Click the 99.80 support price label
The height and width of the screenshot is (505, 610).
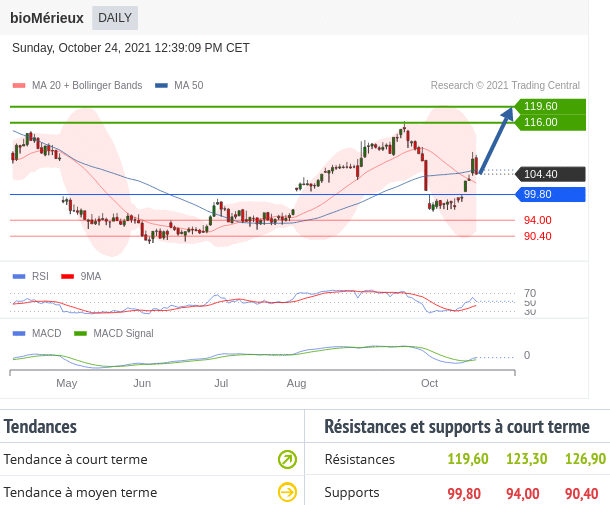tap(550, 194)
